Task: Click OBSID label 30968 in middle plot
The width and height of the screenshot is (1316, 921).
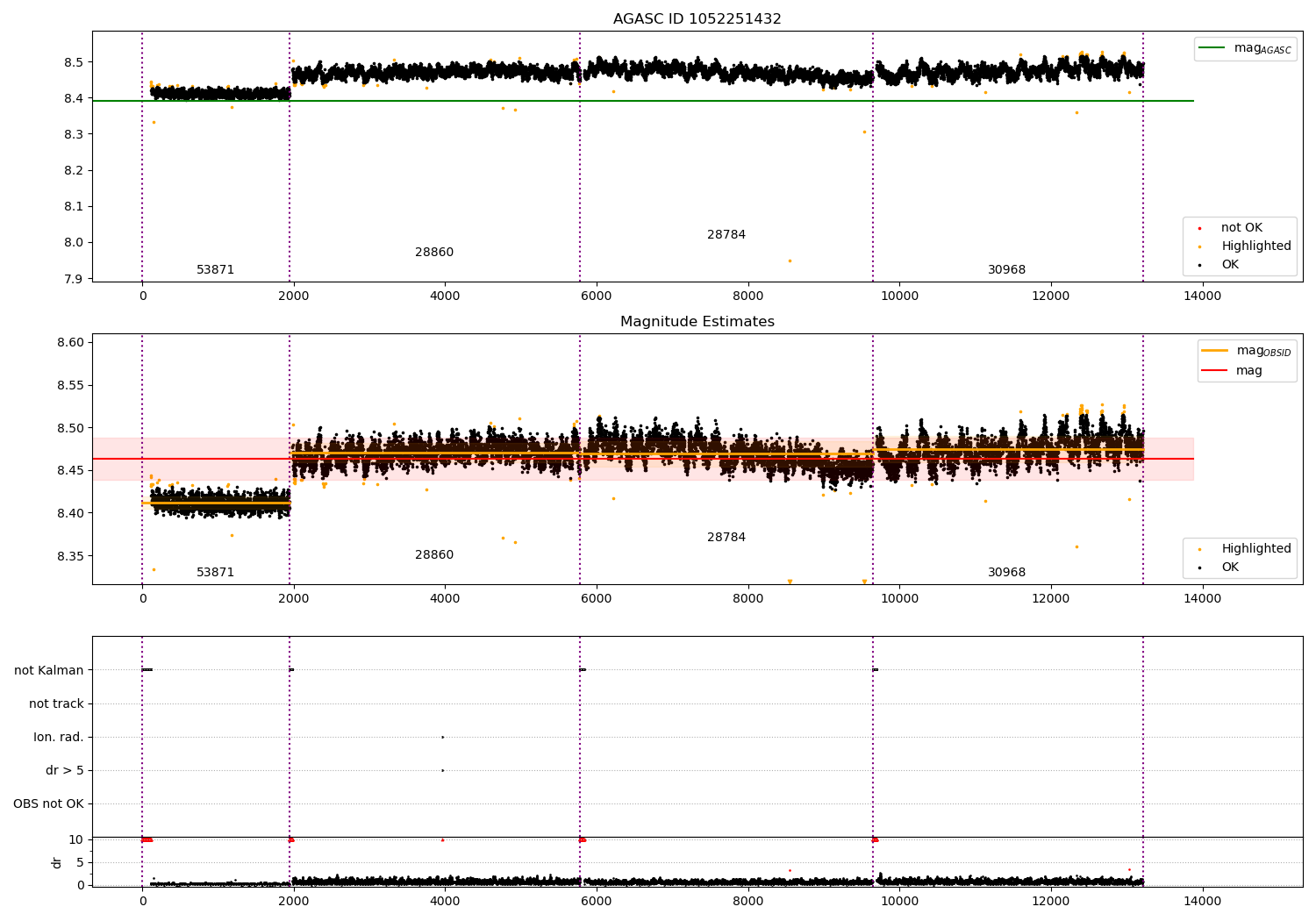Action: tap(1007, 573)
